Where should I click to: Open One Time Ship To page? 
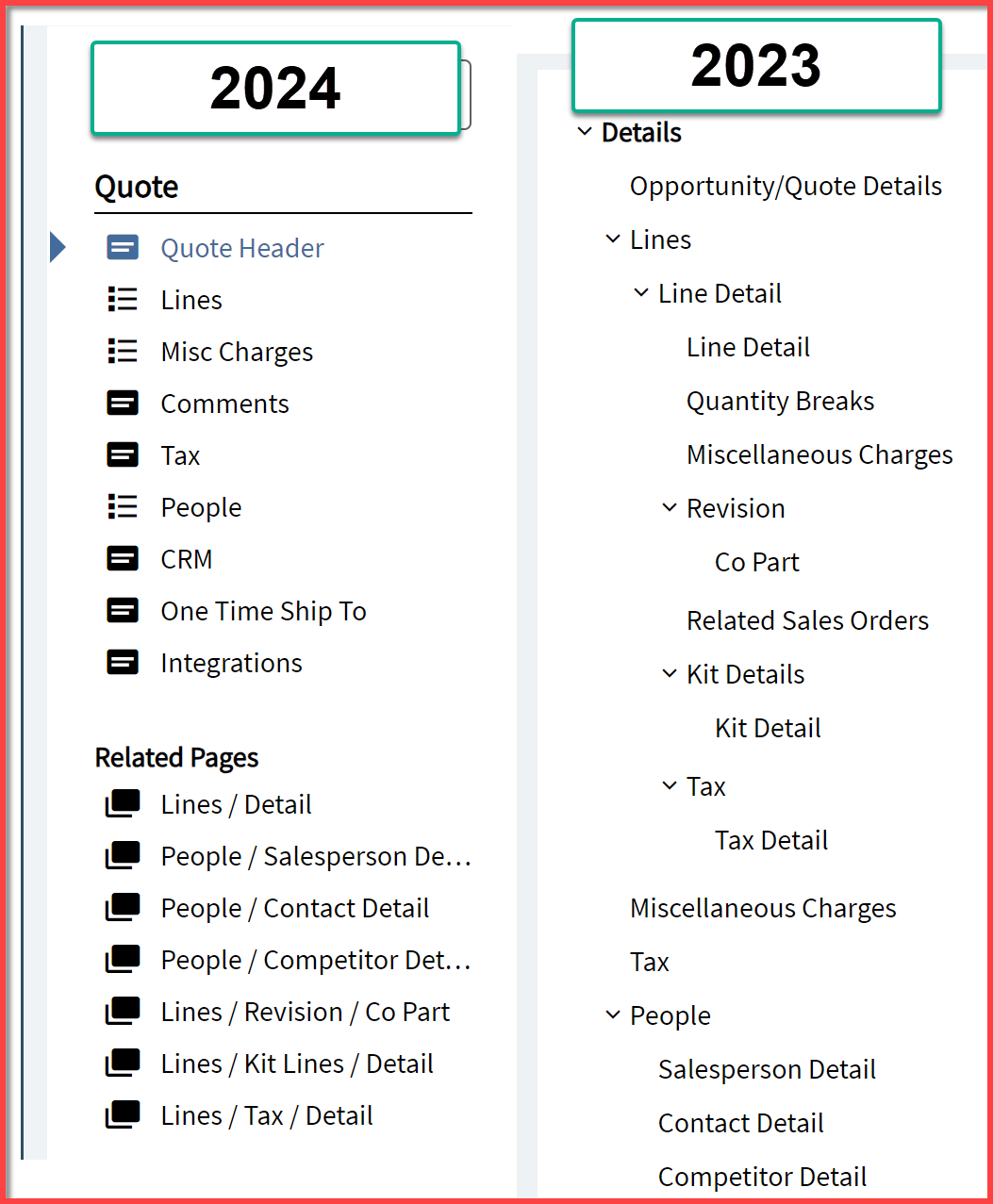pos(263,611)
